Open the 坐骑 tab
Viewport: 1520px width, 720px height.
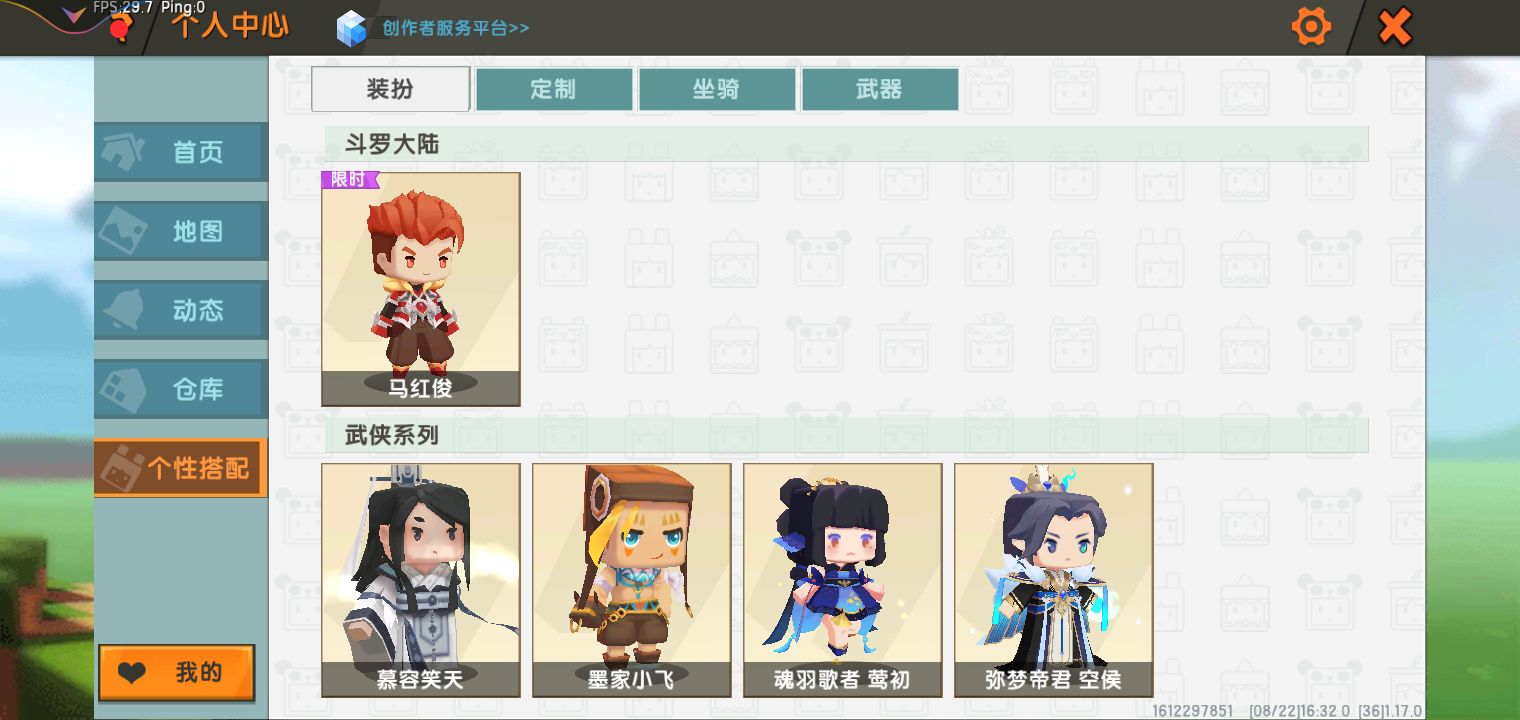pos(716,89)
